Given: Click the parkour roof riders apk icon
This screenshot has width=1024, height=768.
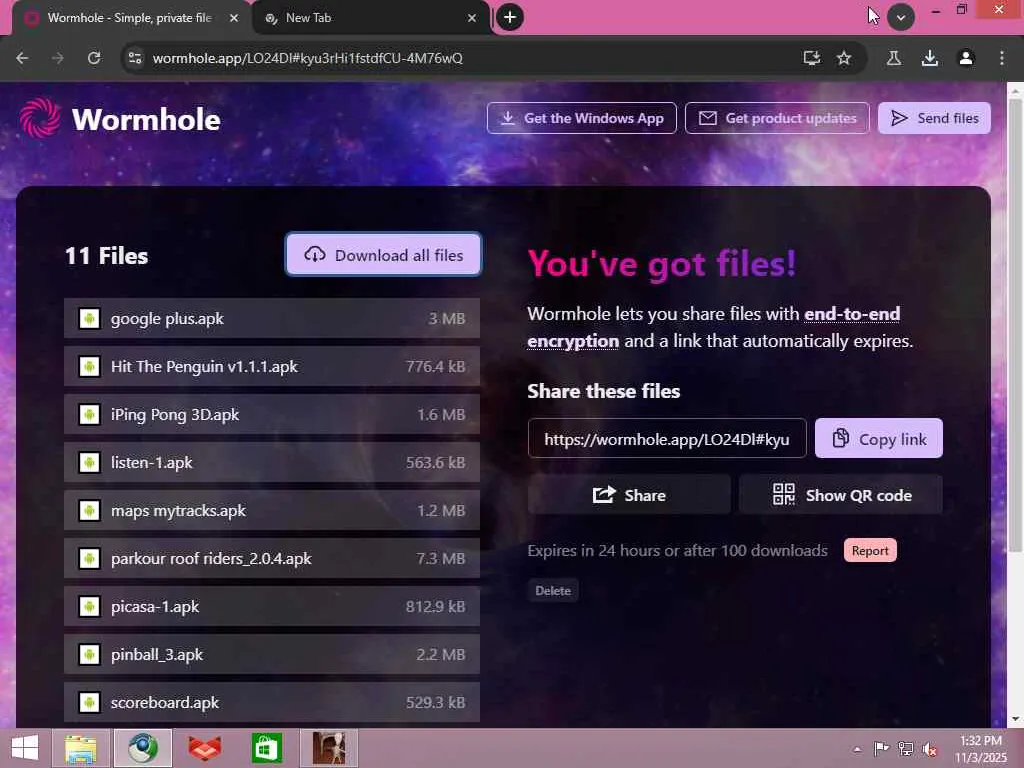Looking at the screenshot, I should (89, 558).
